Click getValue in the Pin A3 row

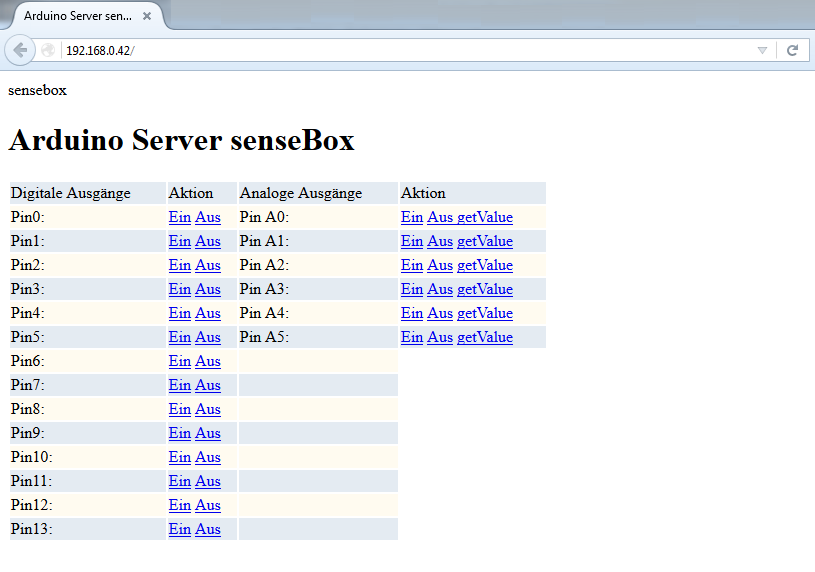click(485, 289)
